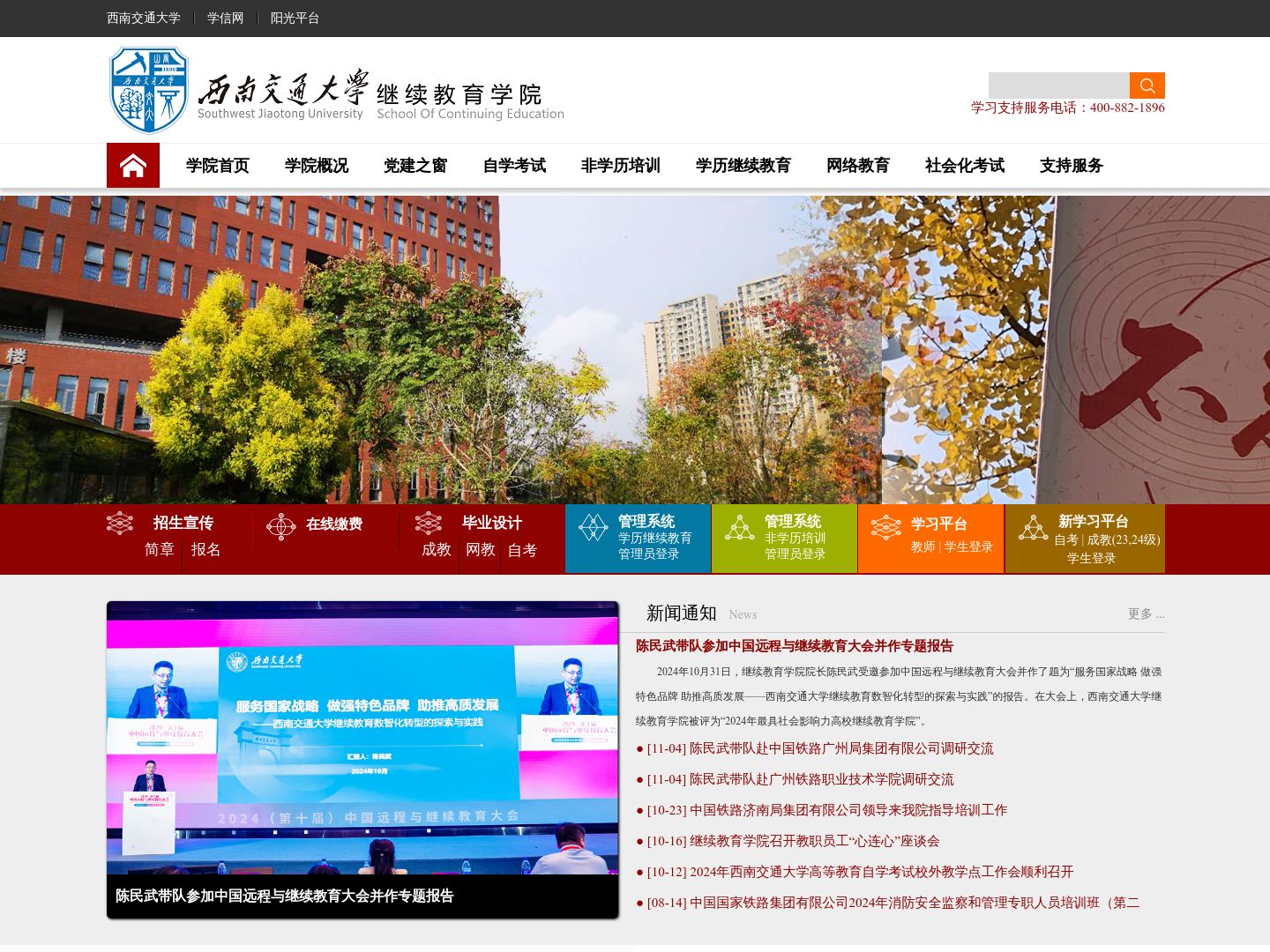The width and height of the screenshot is (1270, 952).
Task: Click the university crest logo
Action: (x=148, y=90)
